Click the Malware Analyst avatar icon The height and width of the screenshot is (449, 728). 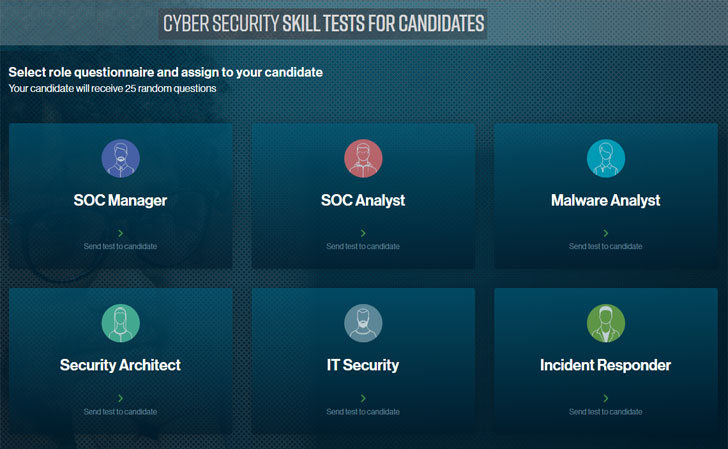[x=605, y=158]
